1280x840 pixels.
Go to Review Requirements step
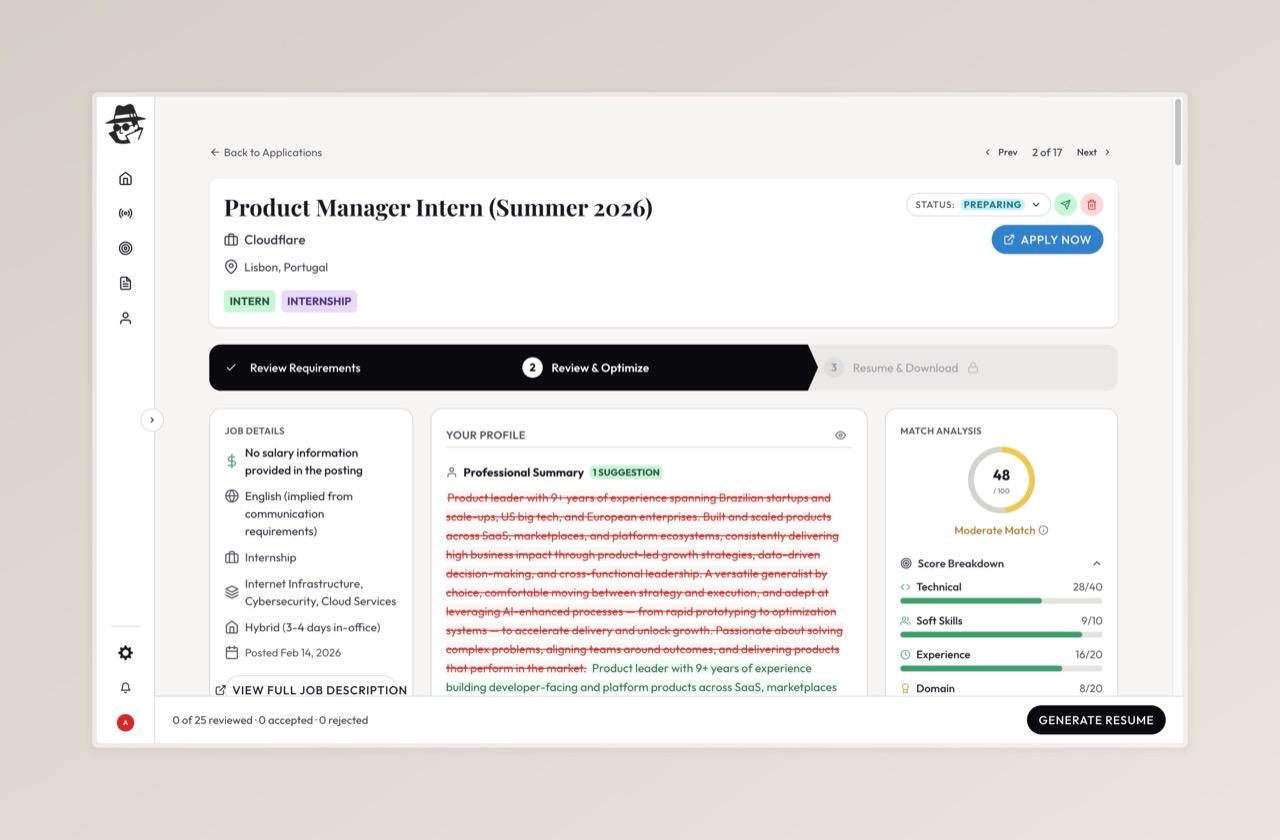[x=304, y=368]
